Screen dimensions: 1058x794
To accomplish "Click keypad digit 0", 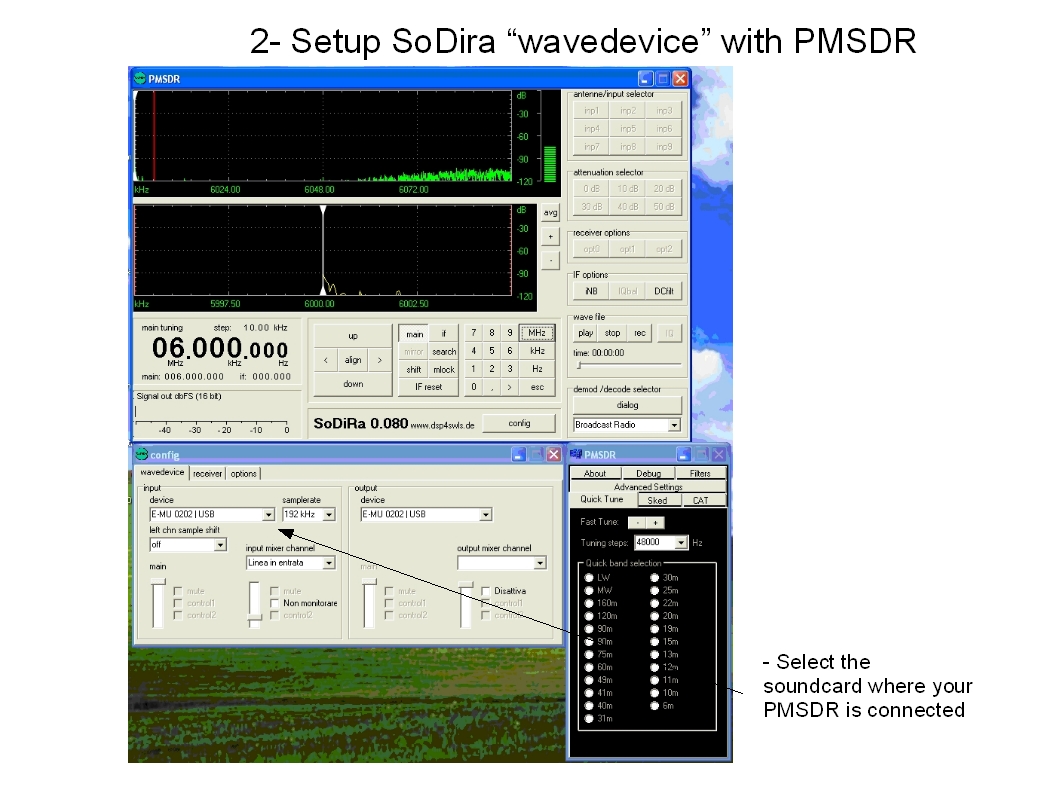I will coord(474,387).
